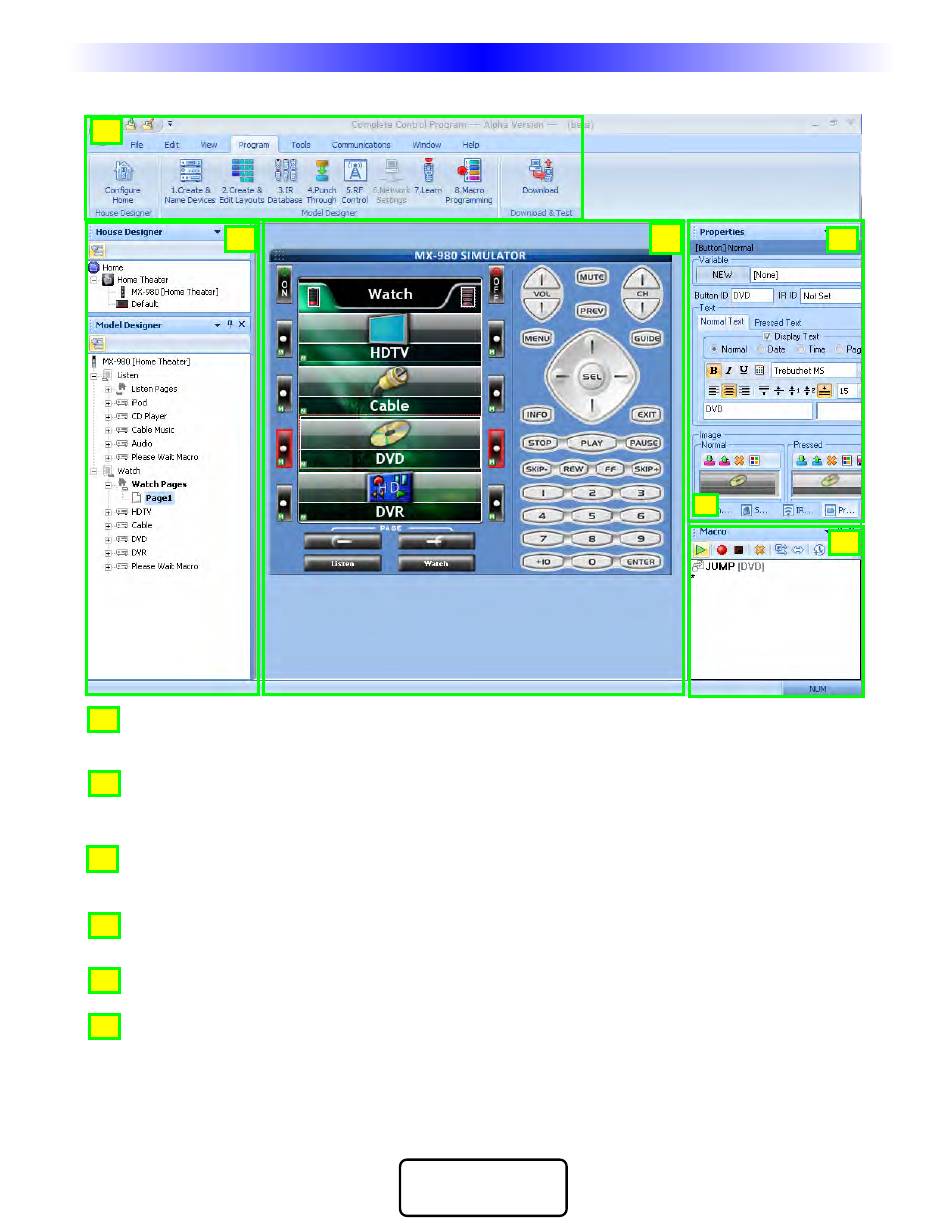Open Create & Name Devices
The height and width of the screenshot is (1229, 950).
(189, 180)
